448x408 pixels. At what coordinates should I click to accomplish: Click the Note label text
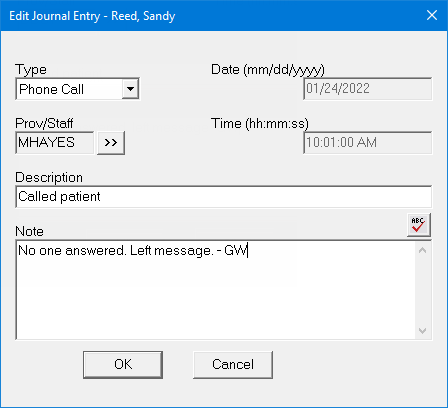click(x=29, y=231)
